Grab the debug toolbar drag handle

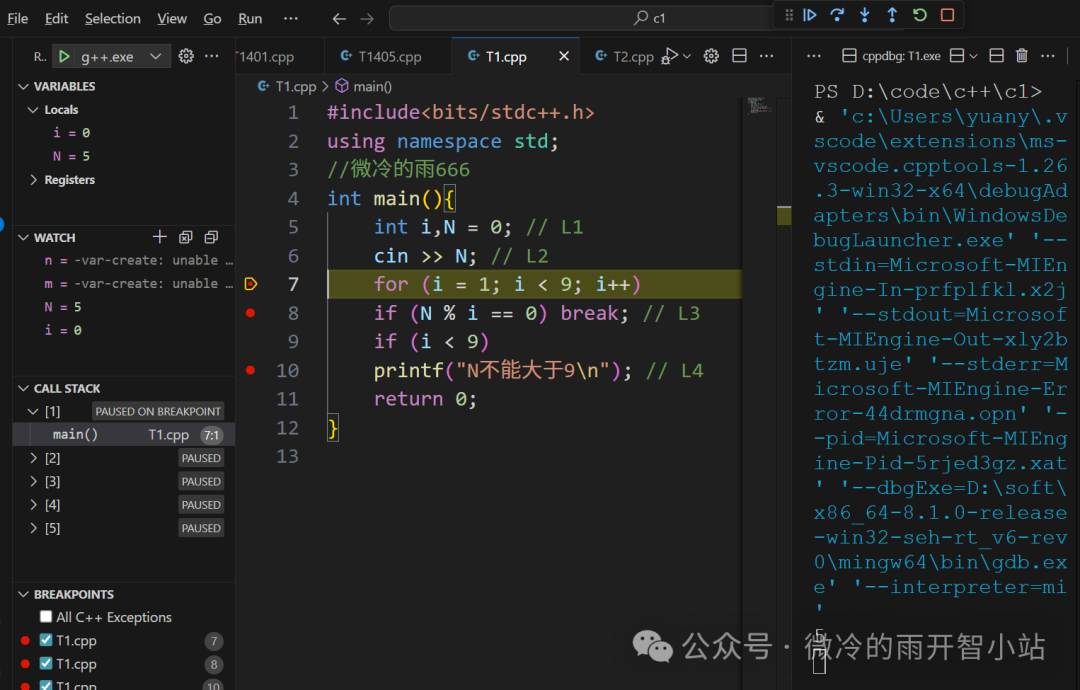(x=789, y=15)
